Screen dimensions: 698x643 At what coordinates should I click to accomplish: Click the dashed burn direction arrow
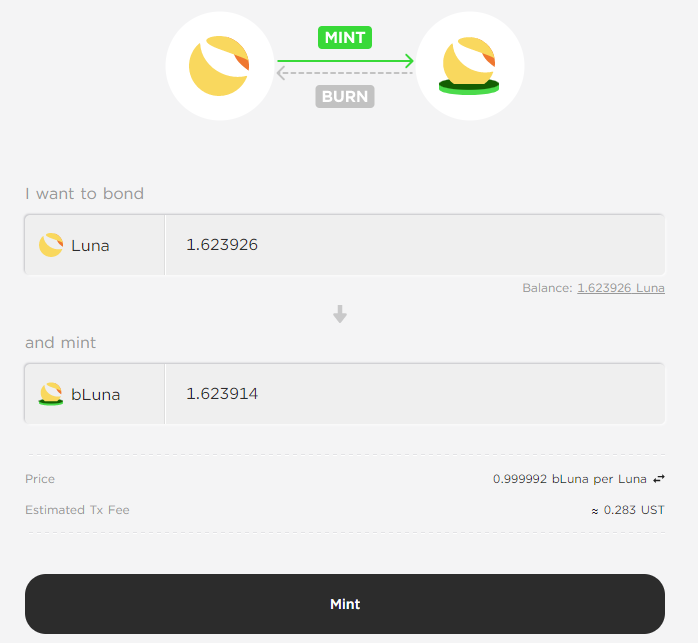(345, 73)
